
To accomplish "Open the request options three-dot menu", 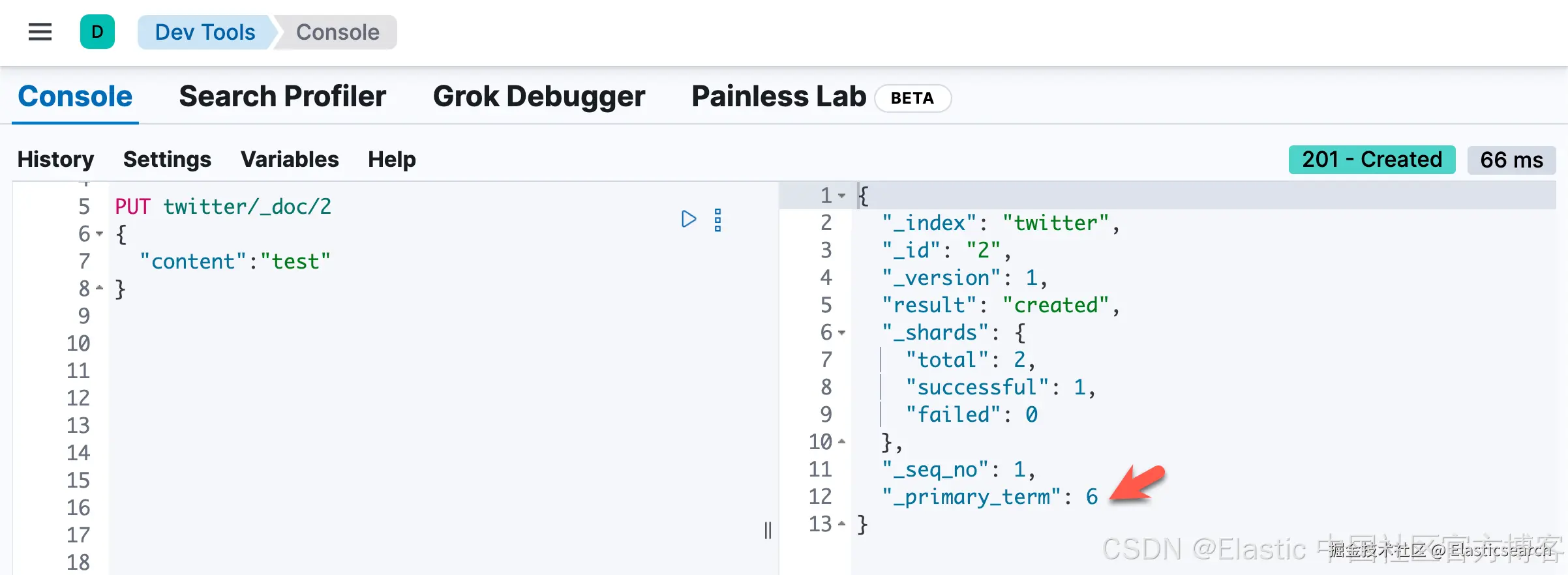I will (717, 220).
